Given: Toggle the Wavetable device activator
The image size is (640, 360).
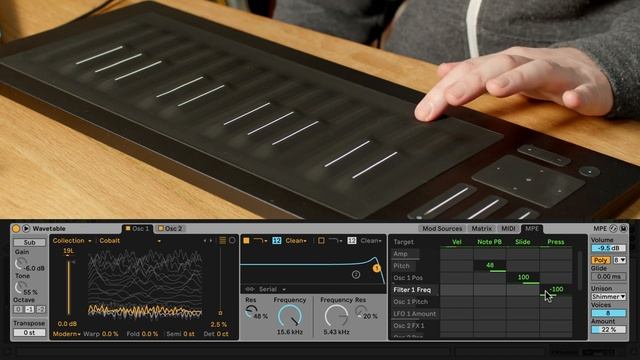Looking at the screenshot, I should click(x=16, y=229).
